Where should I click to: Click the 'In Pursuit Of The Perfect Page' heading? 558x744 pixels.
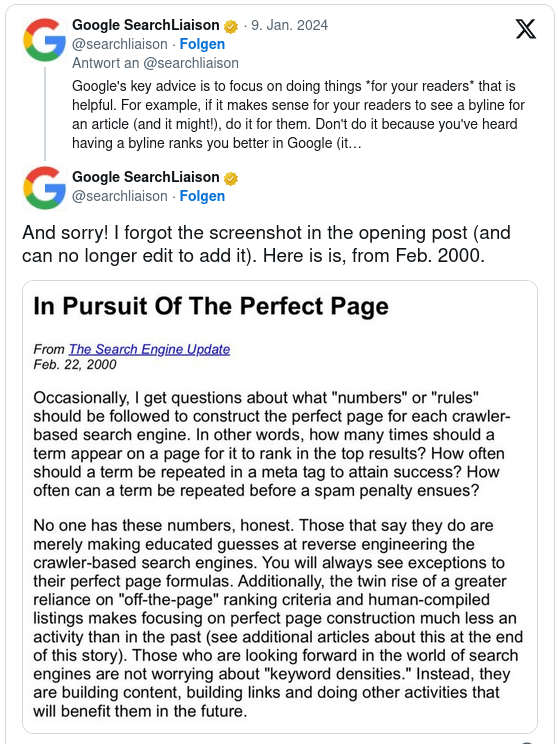click(x=211, y=306)
